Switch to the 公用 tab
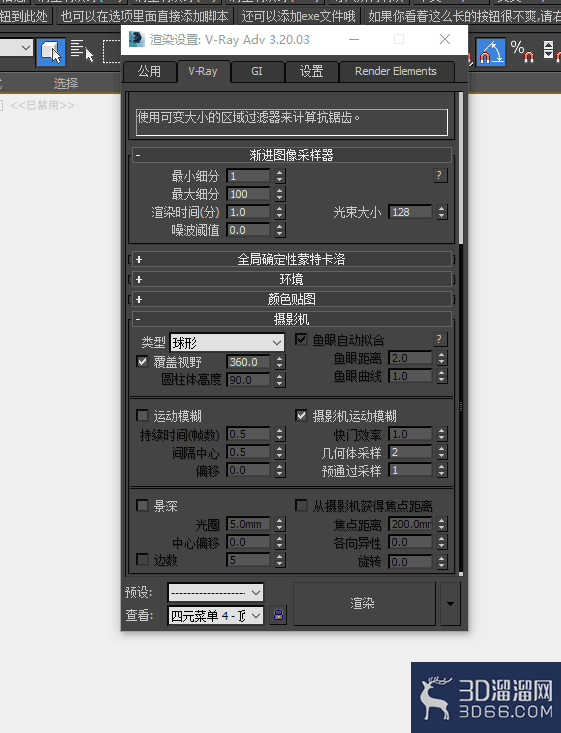 click(x=149, y=72)
